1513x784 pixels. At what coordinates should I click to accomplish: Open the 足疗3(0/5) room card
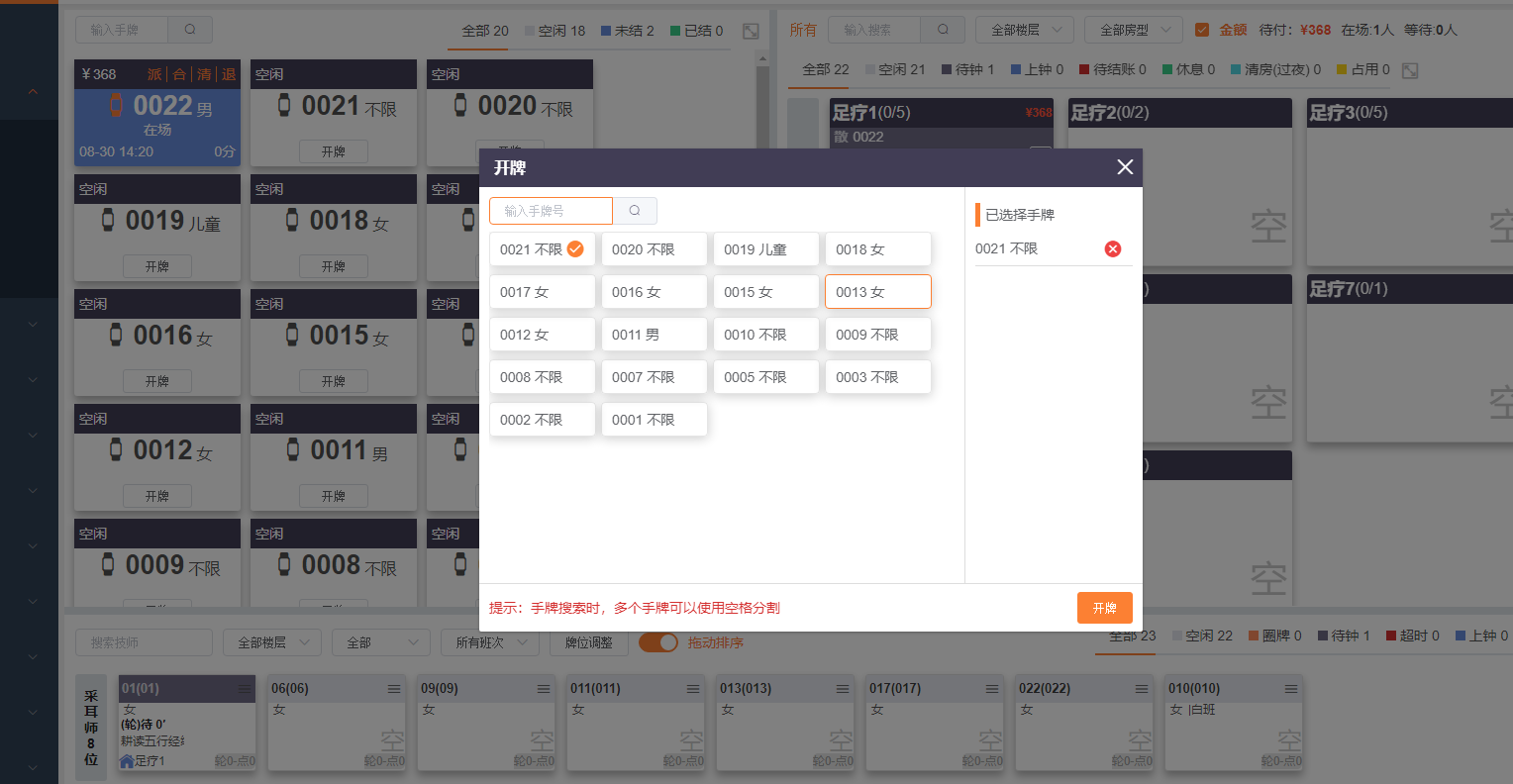pos(1410,181)
